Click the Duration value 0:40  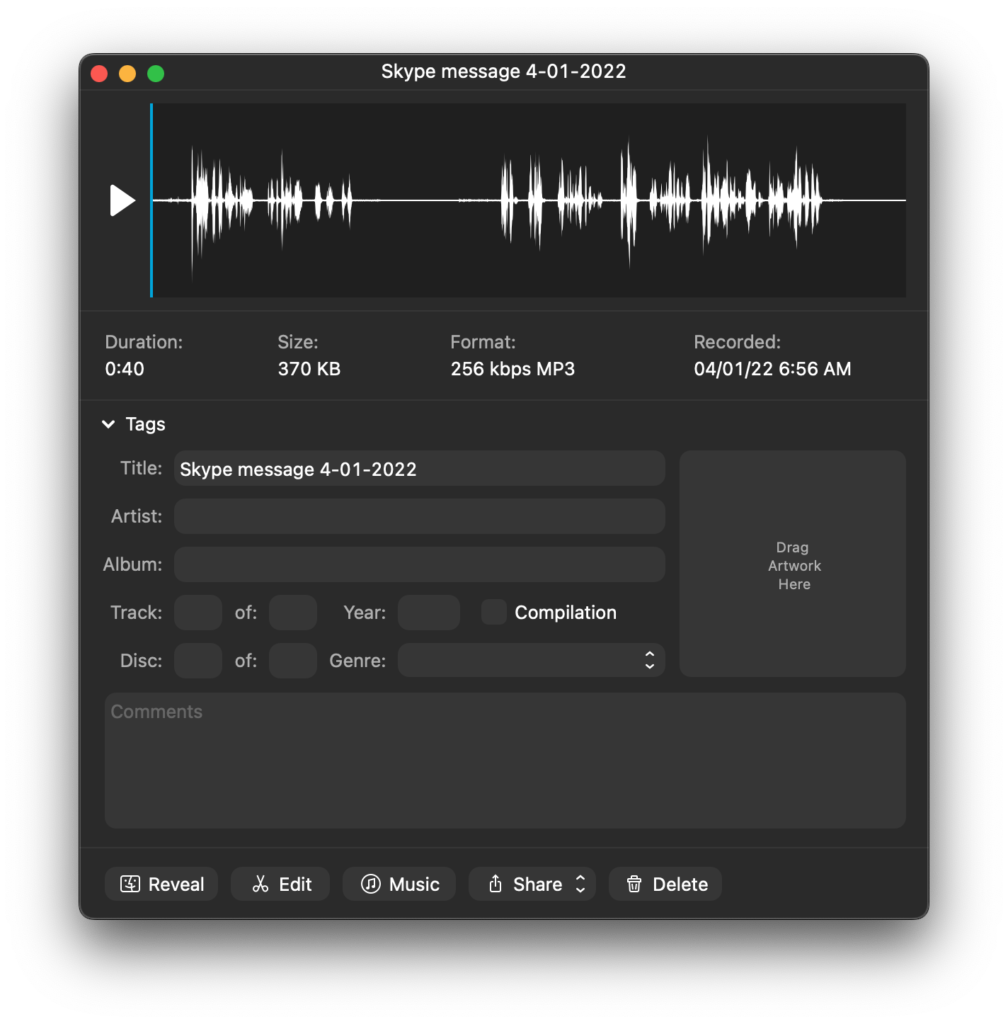pyautogui.click(x=125, y=369)
